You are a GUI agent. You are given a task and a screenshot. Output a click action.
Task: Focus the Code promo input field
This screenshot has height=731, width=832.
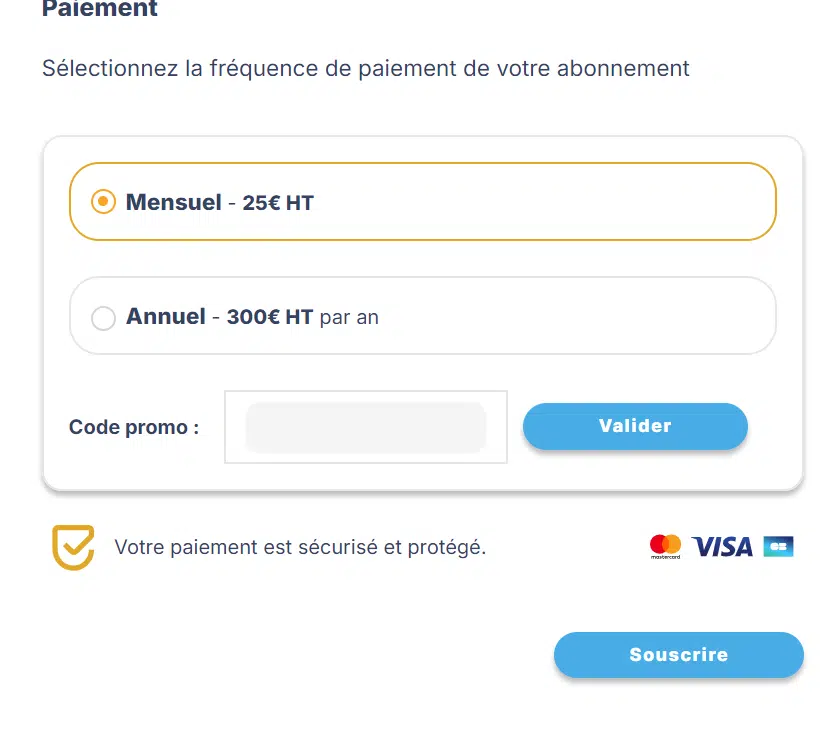tap(366, 427)
